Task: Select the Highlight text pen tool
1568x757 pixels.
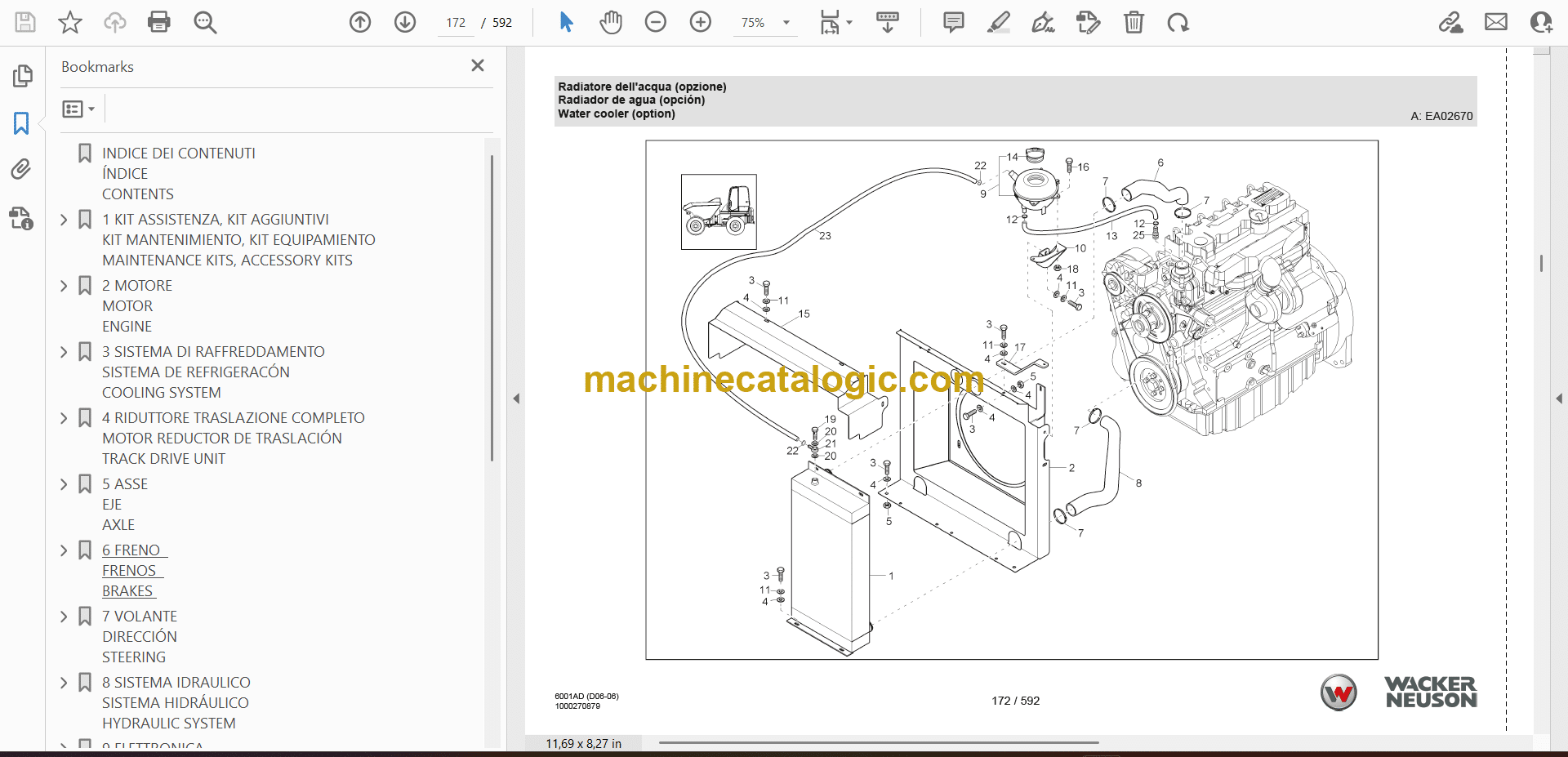Action: click(998, 22)
